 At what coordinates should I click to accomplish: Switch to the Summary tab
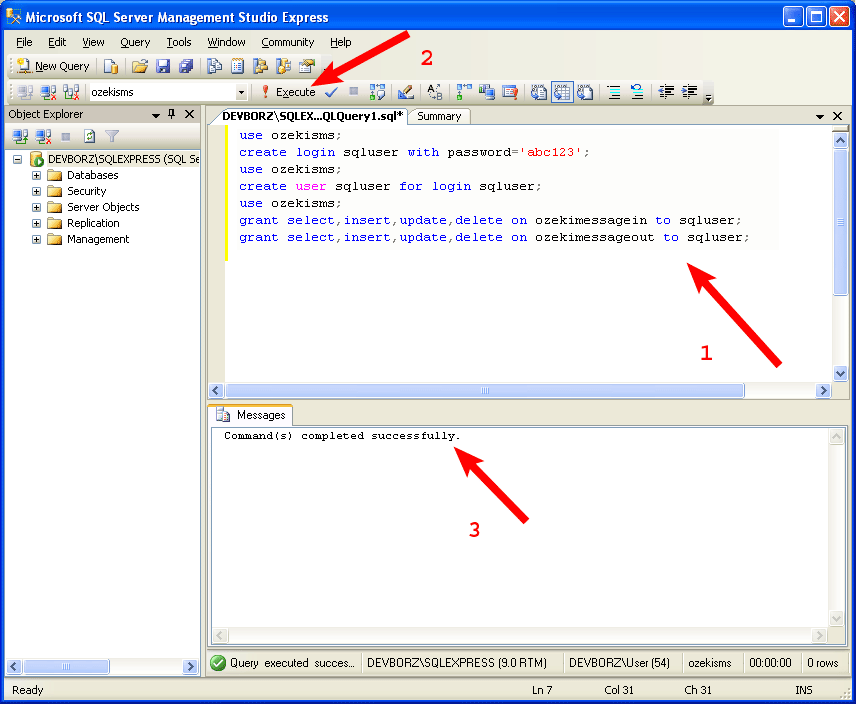438,116
